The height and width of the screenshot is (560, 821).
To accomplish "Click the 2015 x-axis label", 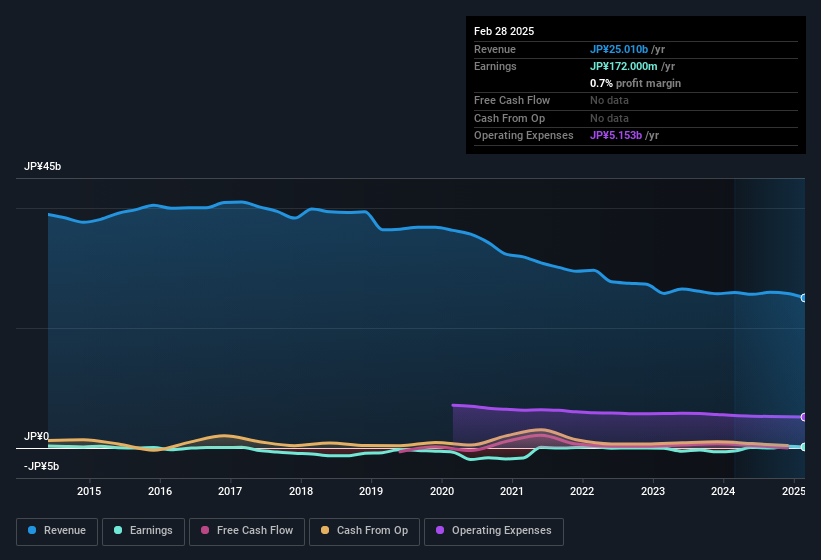I will pos(89,491).
